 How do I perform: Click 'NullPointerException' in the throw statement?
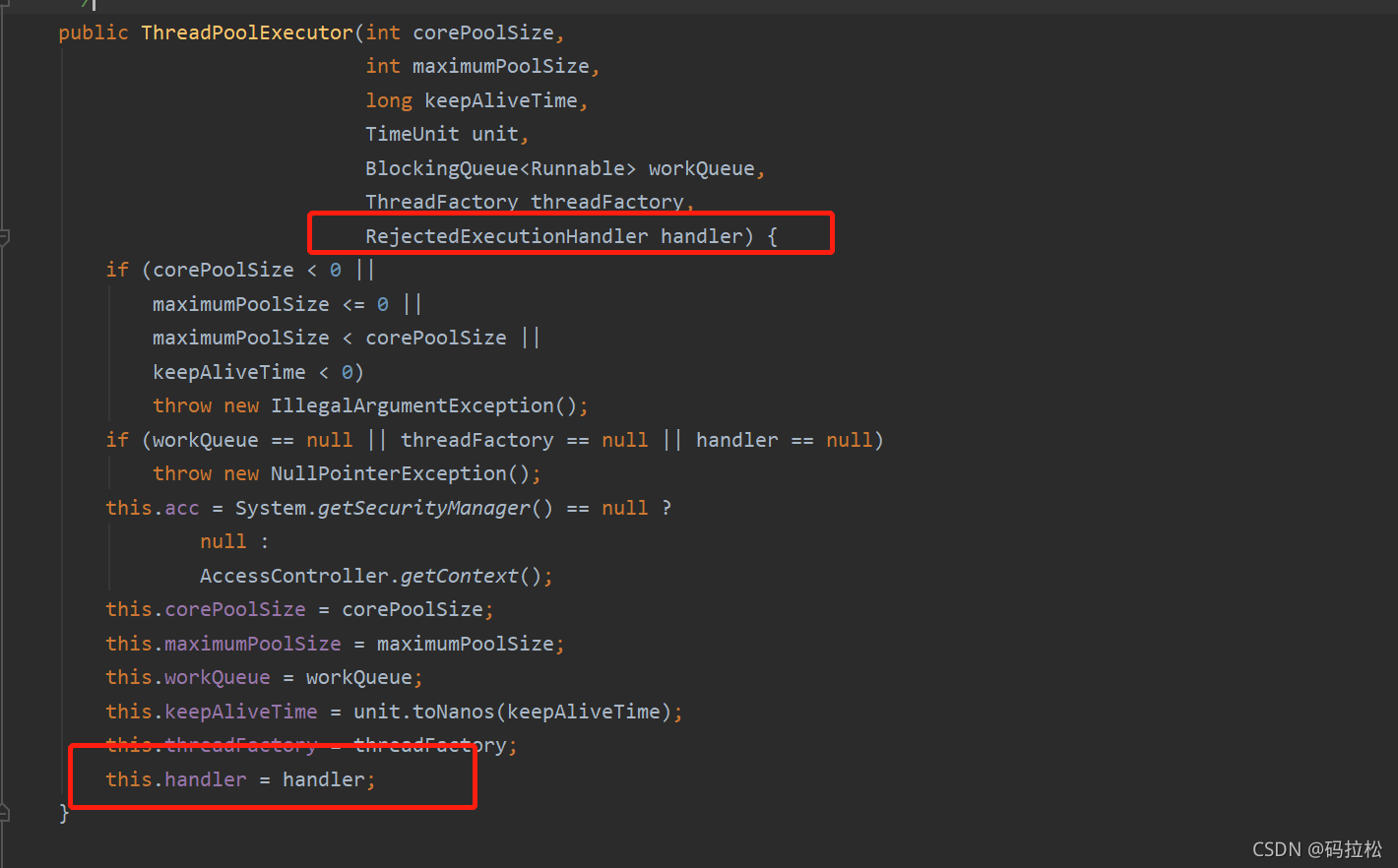coord(389,473)
